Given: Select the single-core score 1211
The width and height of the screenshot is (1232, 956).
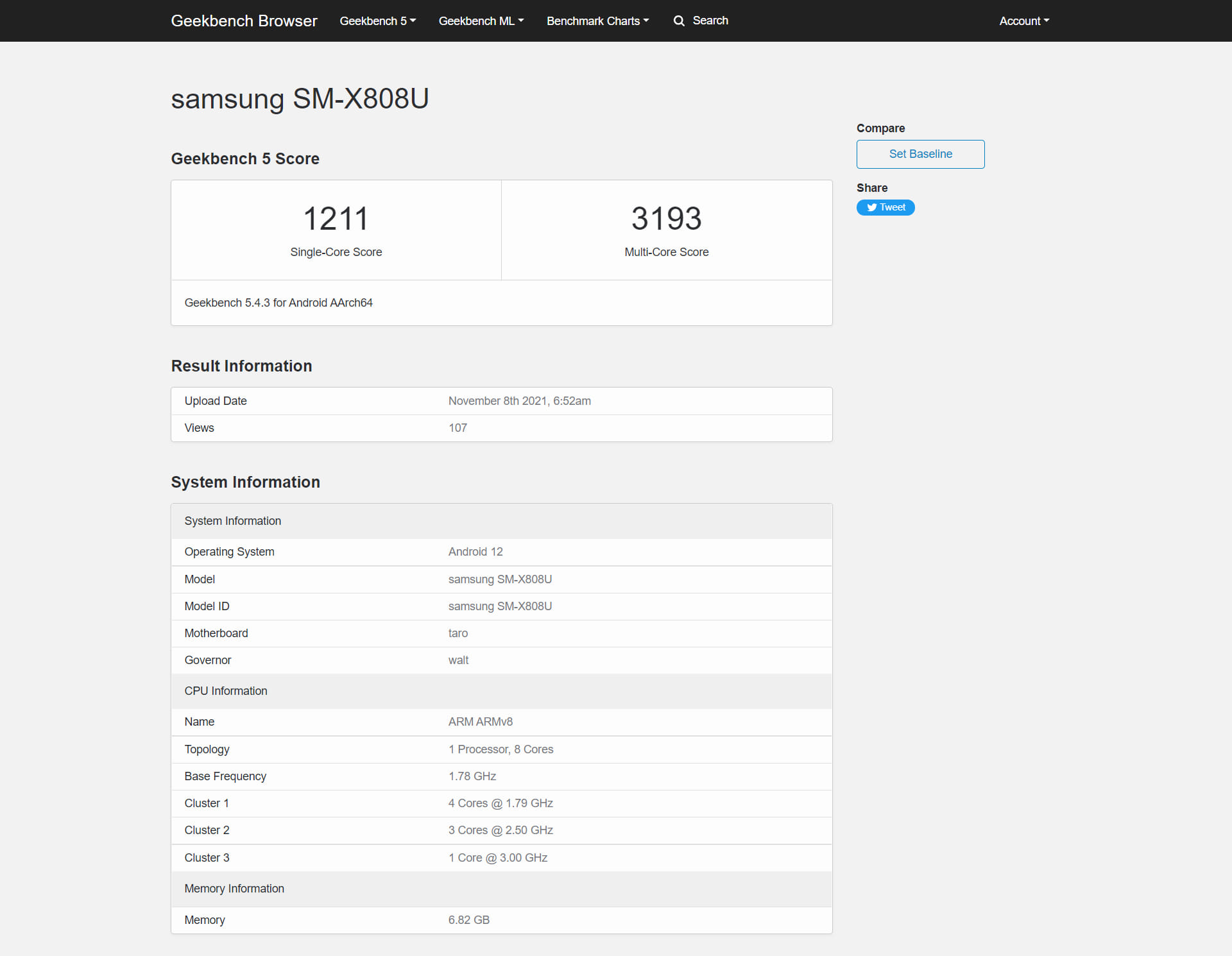Looking at the screenshot, I should point(336,219).
